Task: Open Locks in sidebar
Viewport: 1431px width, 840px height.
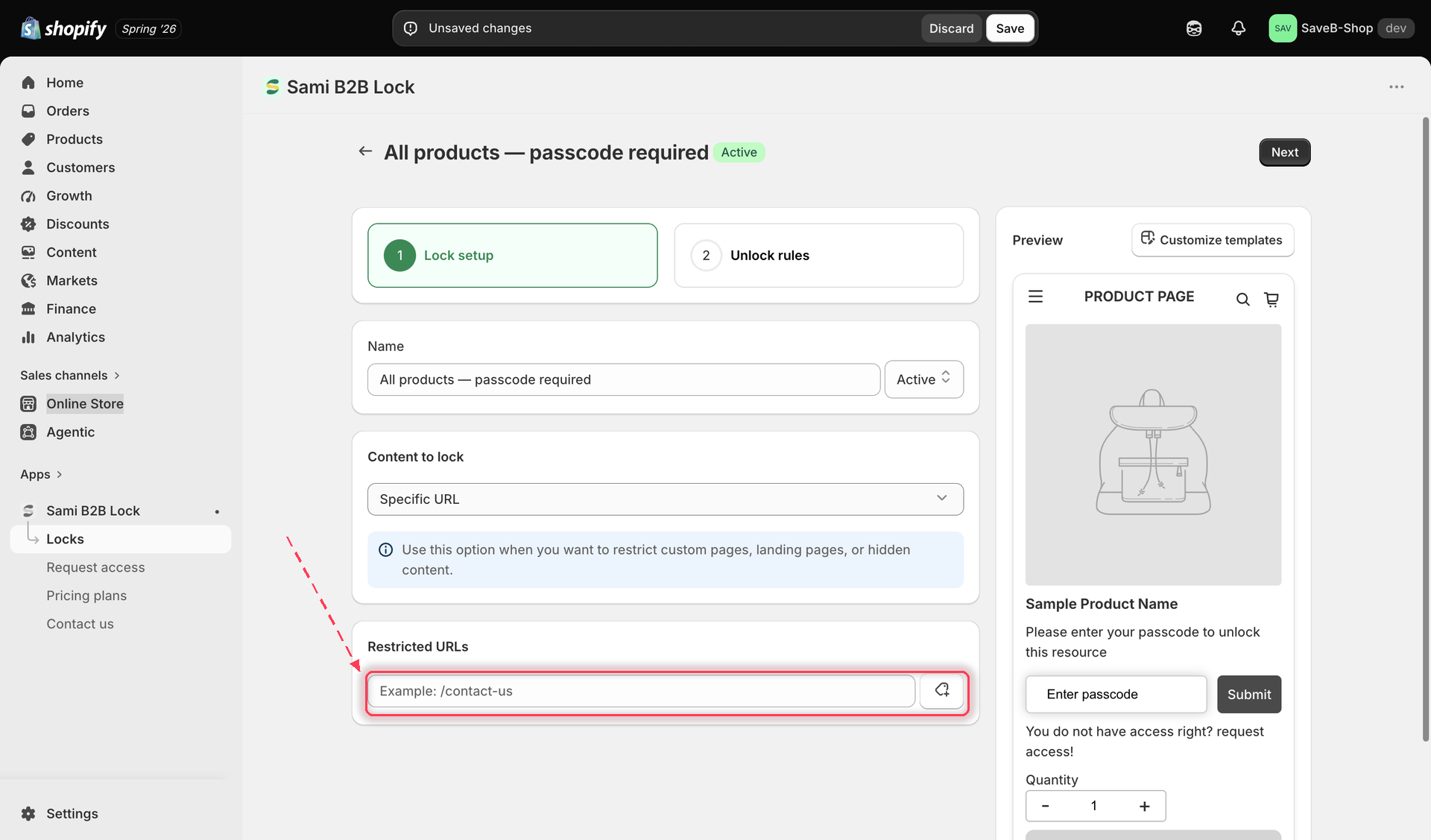Action: 121,540
